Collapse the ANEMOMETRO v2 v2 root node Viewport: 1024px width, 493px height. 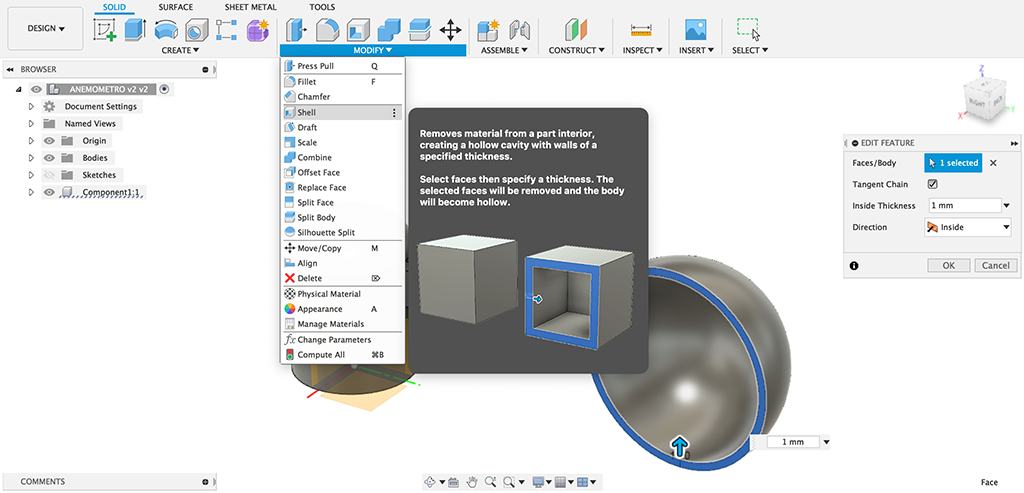18,90
